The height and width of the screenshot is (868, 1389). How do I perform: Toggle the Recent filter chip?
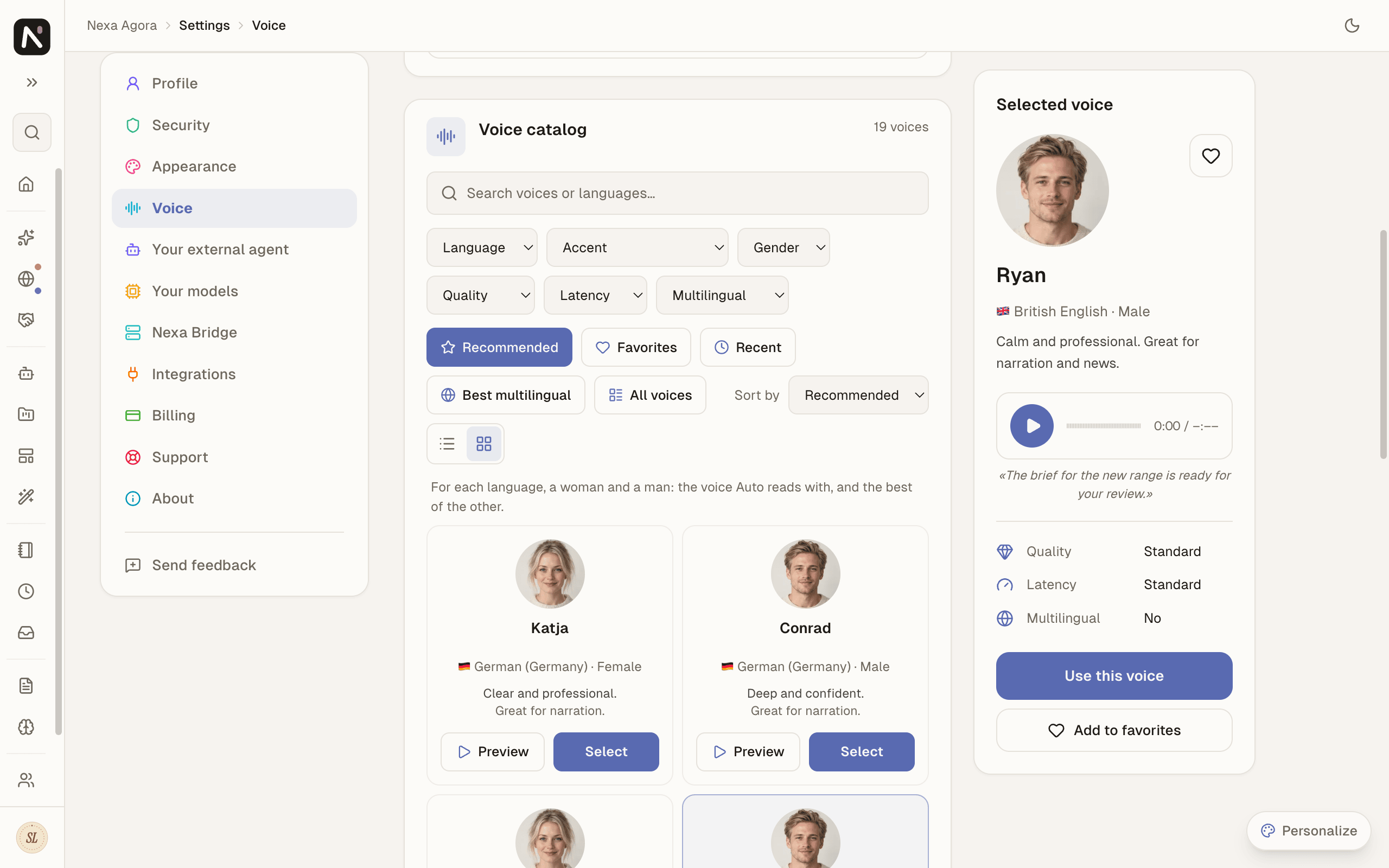(x=747, y=347)
